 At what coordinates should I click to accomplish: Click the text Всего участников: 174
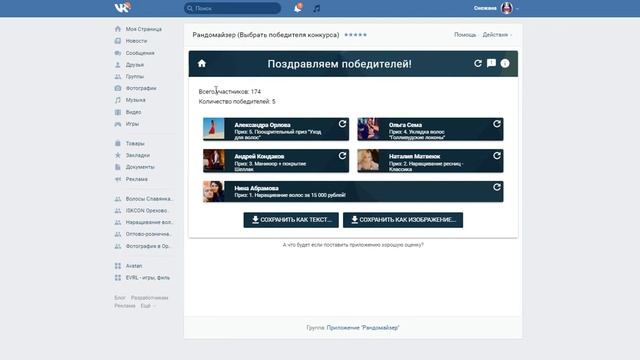pos(230,91)
